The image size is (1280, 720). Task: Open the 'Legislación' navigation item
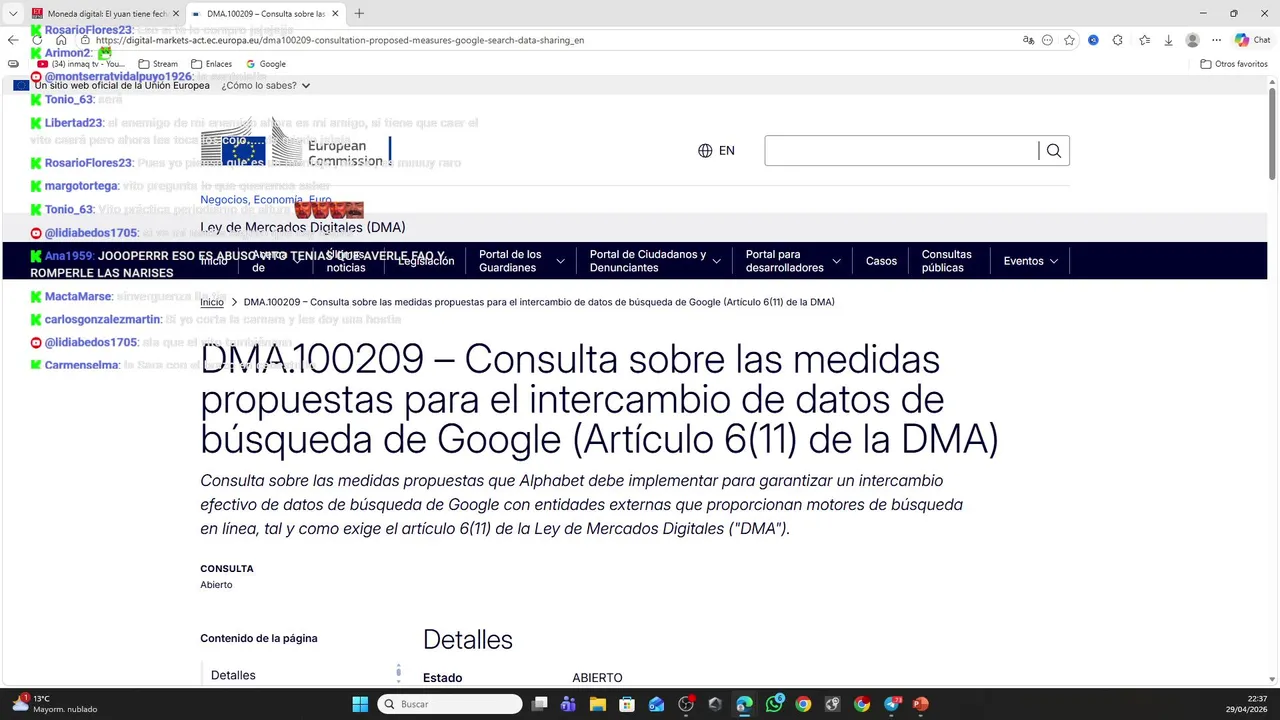(x=426, y=261)
